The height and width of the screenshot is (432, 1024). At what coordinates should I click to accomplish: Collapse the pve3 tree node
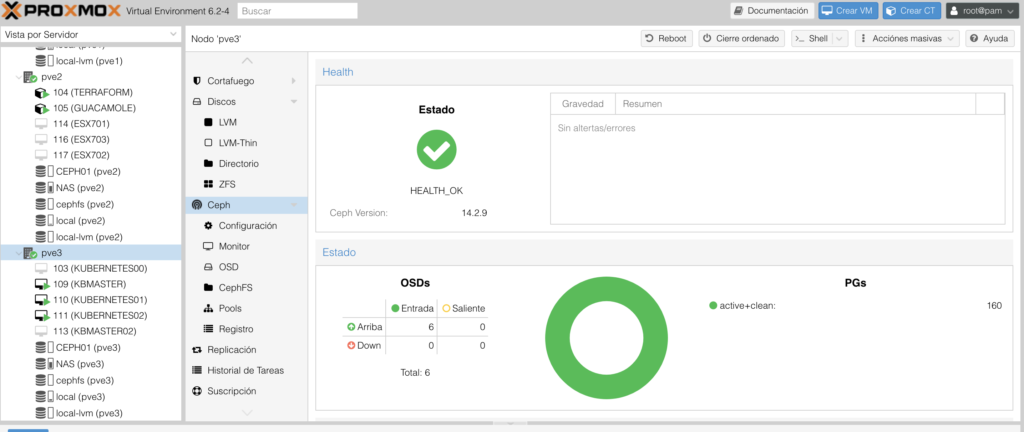point(17,253)
